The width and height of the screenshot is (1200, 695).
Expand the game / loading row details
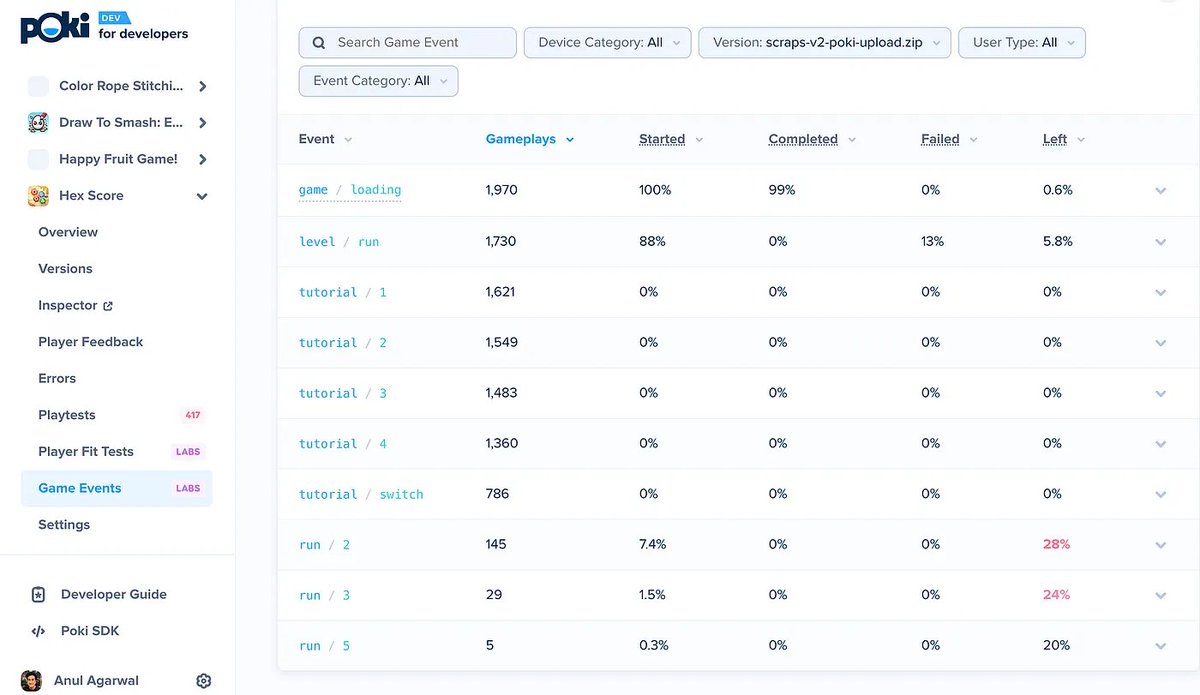(1160, 190)
